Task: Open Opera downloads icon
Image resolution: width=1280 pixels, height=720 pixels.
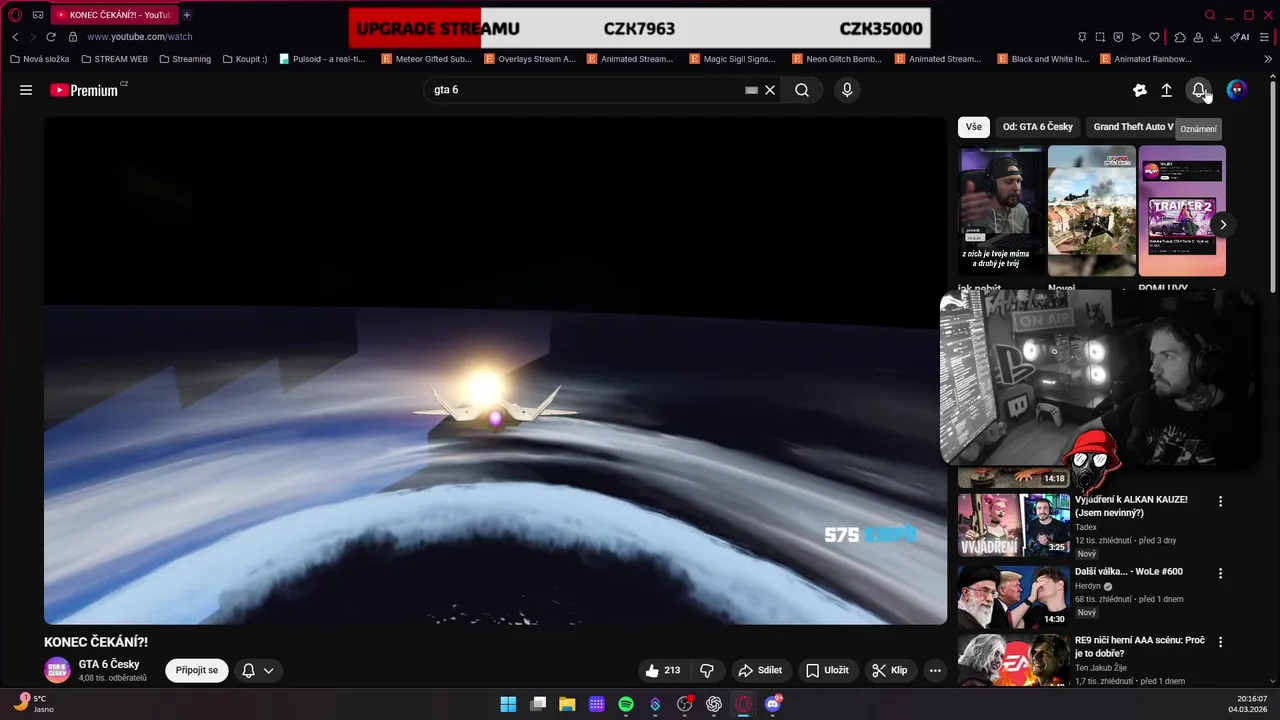Action: click(1216, 37)
